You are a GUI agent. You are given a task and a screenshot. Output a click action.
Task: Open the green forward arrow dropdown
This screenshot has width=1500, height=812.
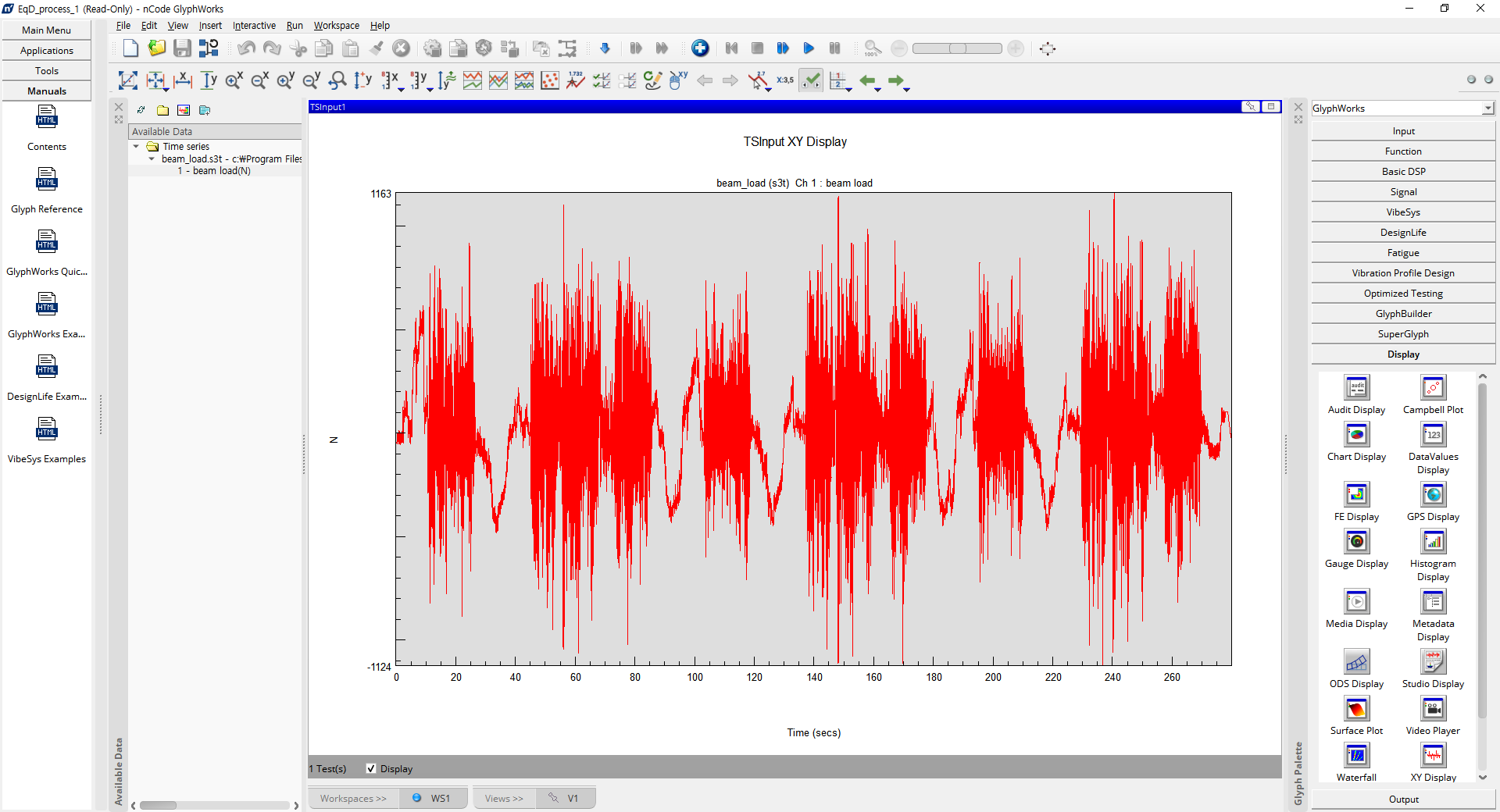click(906, 88)
